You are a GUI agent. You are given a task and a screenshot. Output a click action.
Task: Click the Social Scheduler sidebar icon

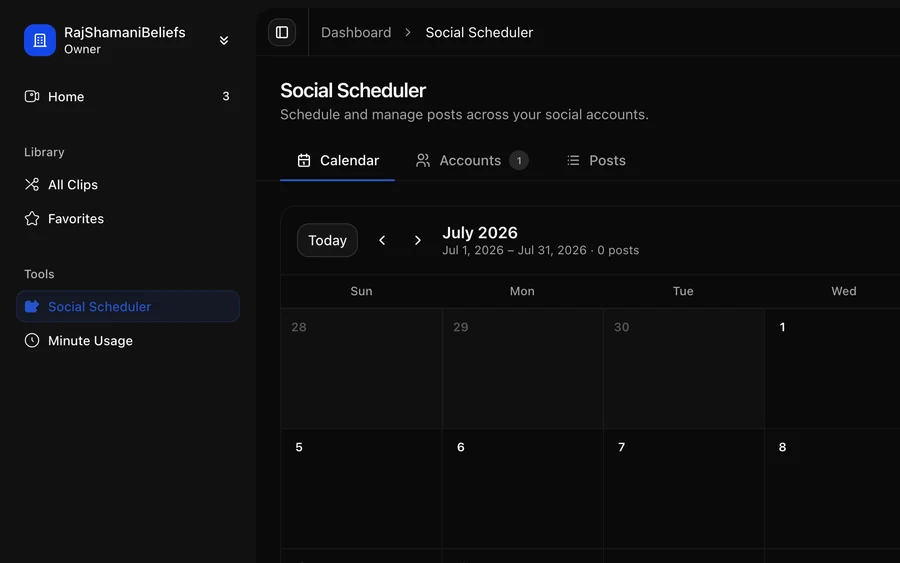point(32,306)
